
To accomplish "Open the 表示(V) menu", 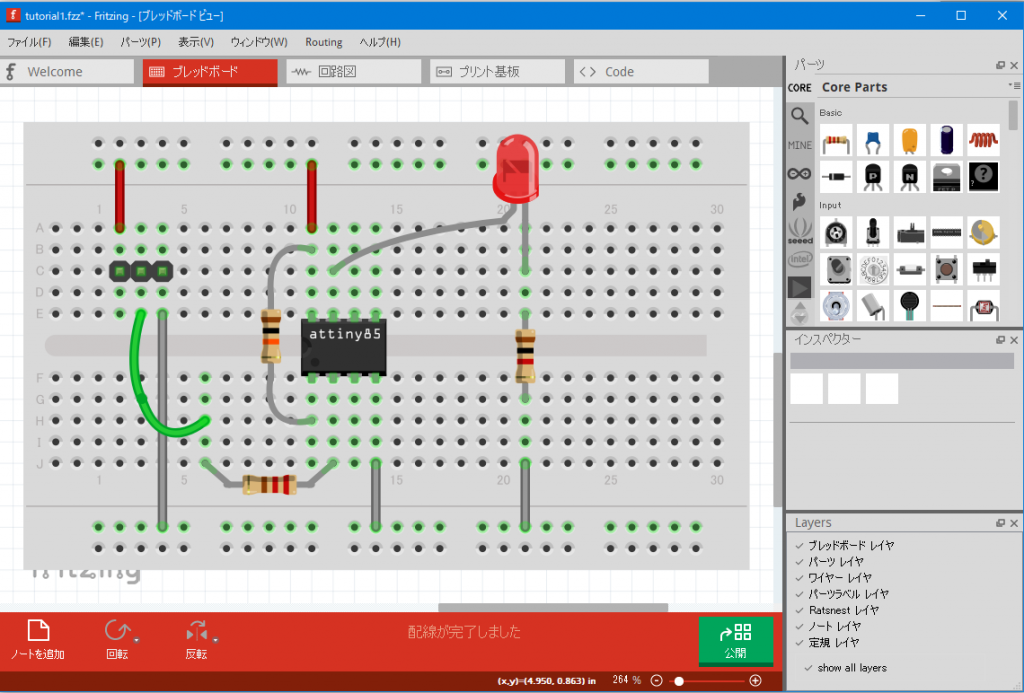I will 196,42.
